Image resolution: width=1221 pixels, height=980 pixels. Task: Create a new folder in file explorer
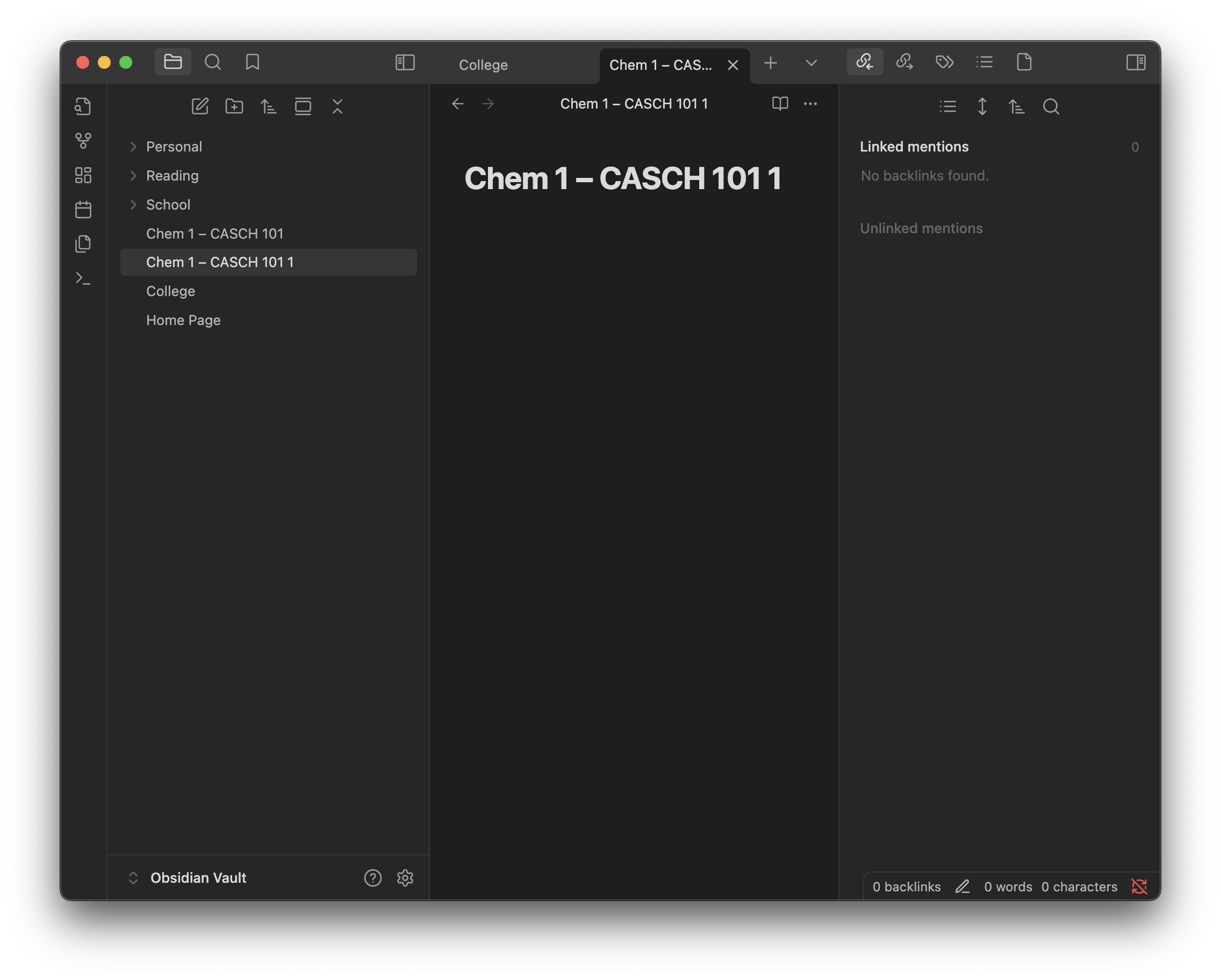pyautogui.click(x=234, y=106)
